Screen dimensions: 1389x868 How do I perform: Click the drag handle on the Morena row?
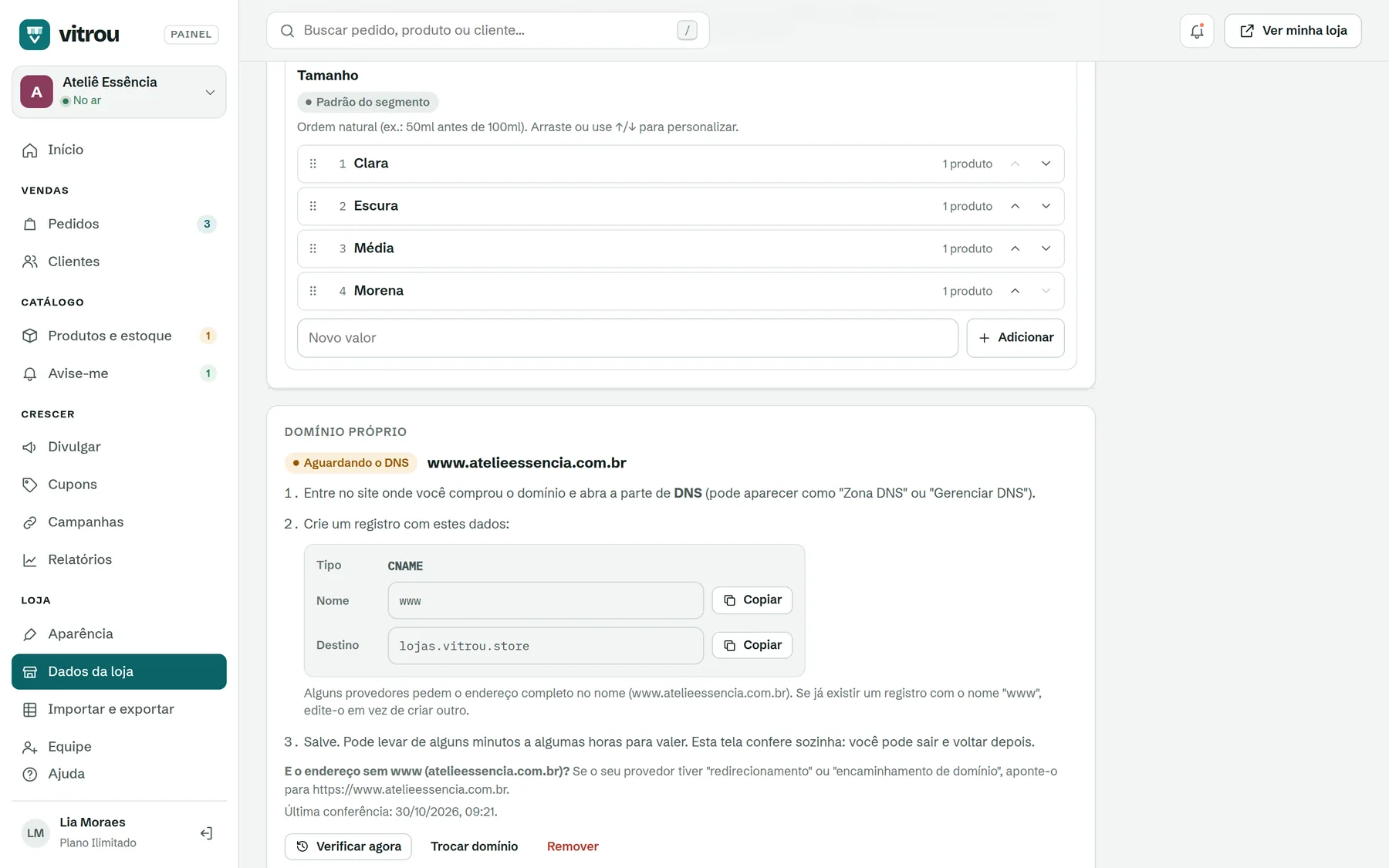pos(313,291)
